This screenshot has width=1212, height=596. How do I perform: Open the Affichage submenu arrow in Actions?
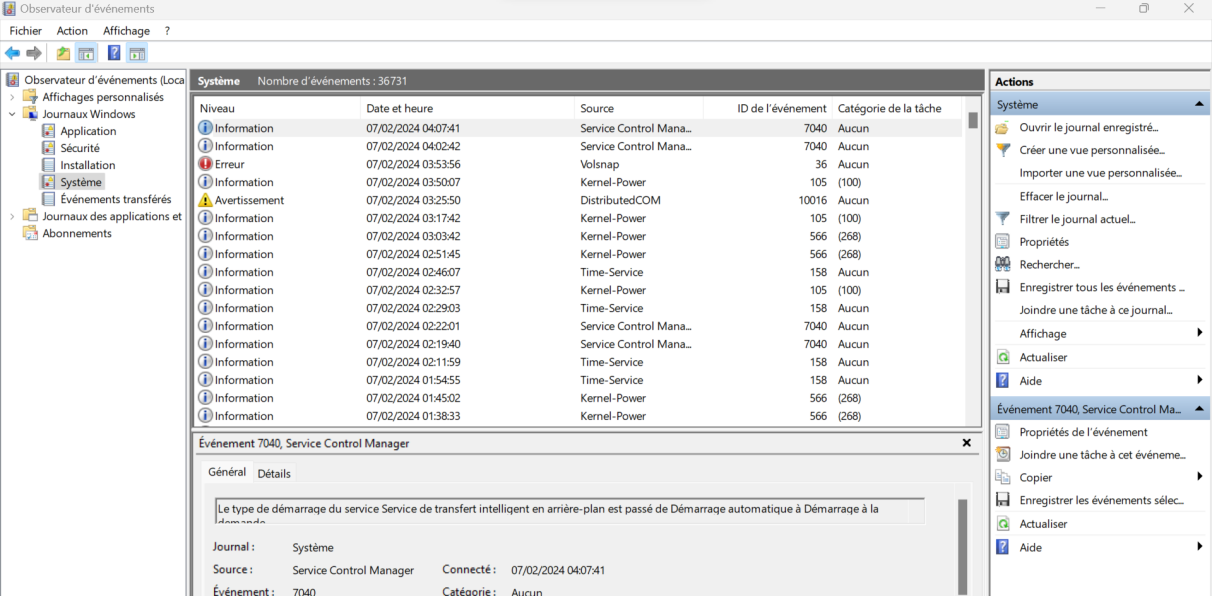click(x=1199, y=333)
